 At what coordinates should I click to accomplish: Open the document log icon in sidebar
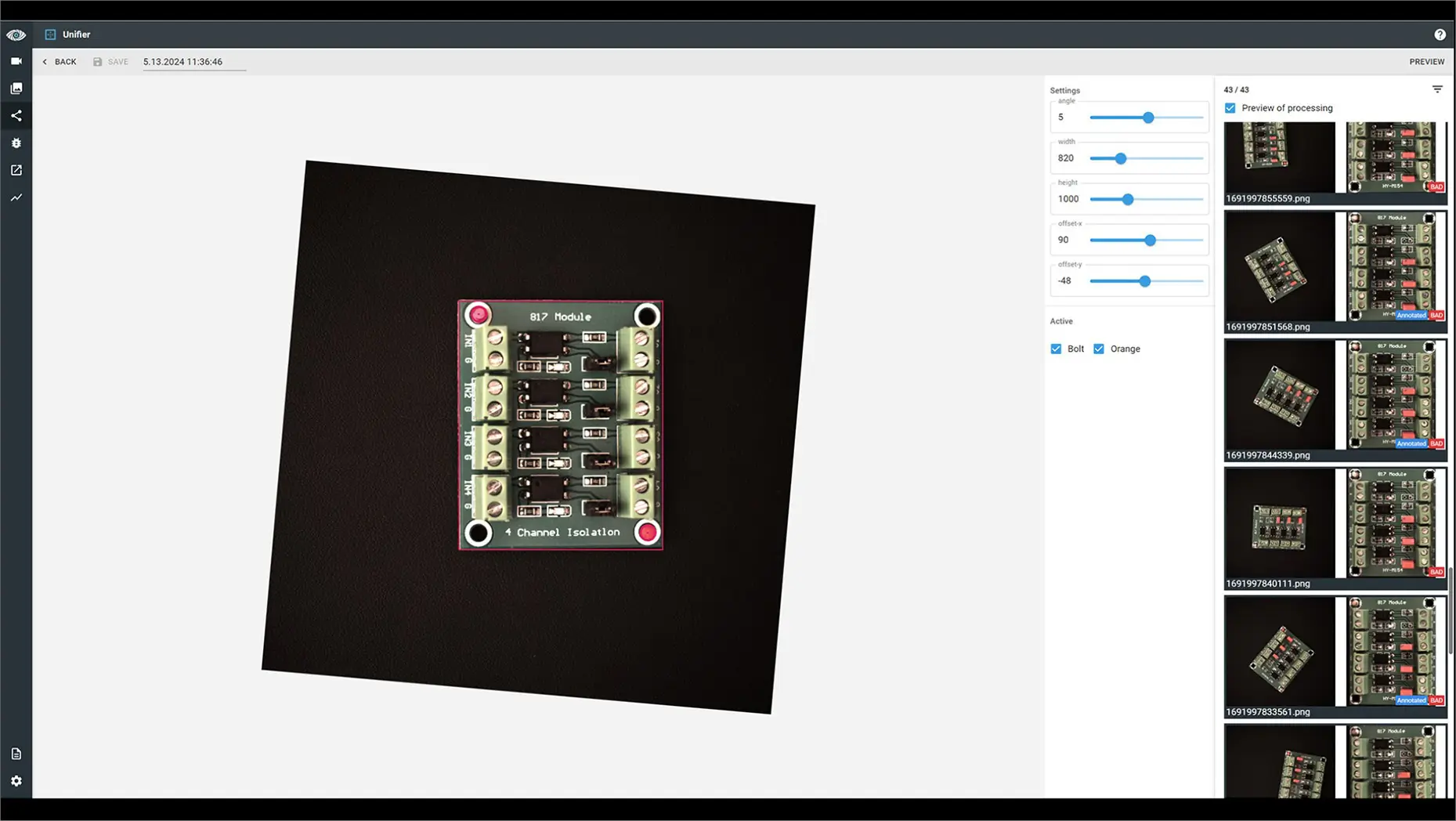click(x=16, y=754)
